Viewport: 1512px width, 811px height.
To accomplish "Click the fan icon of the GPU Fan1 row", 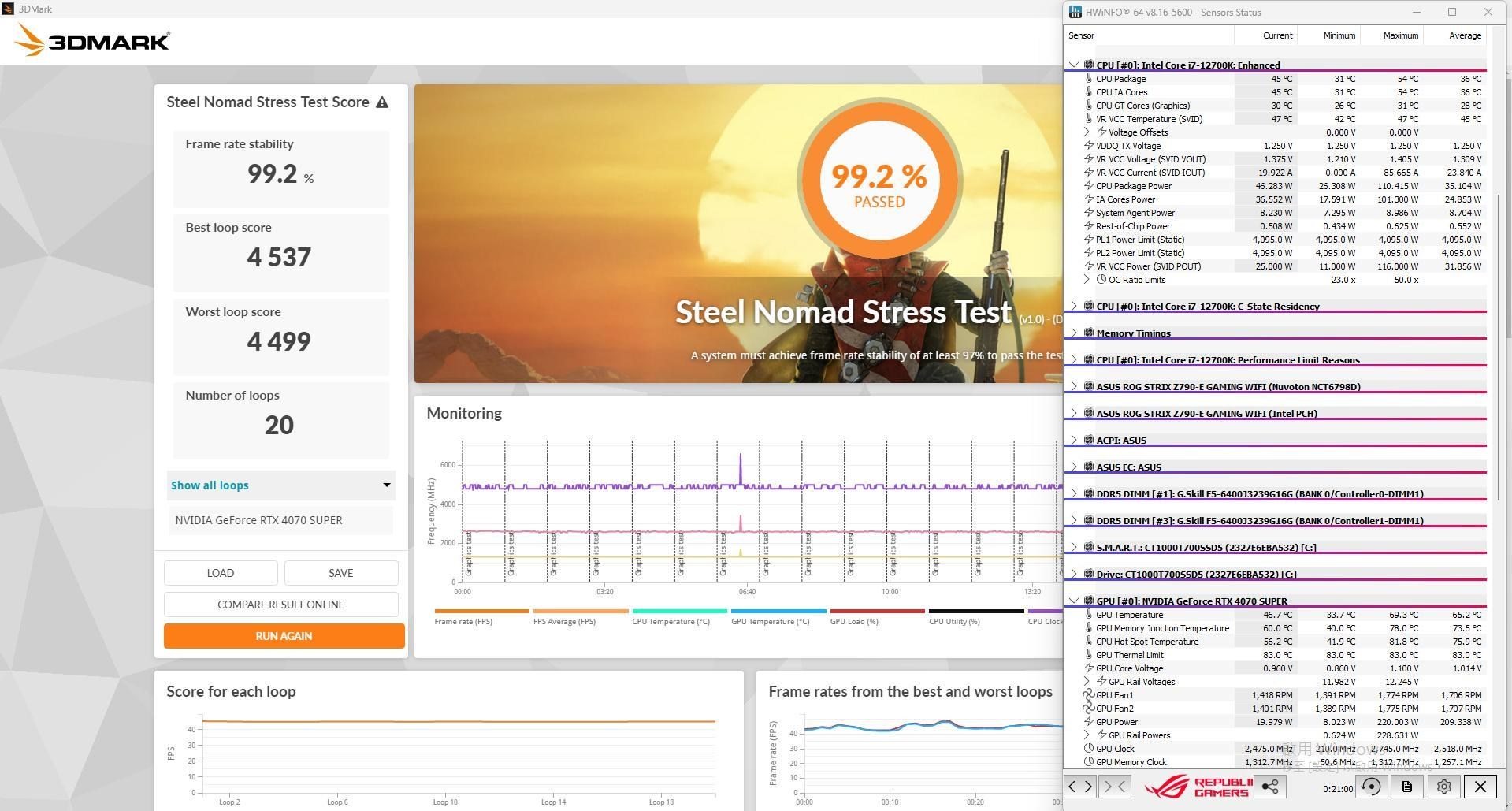I will click(1089, 695).
